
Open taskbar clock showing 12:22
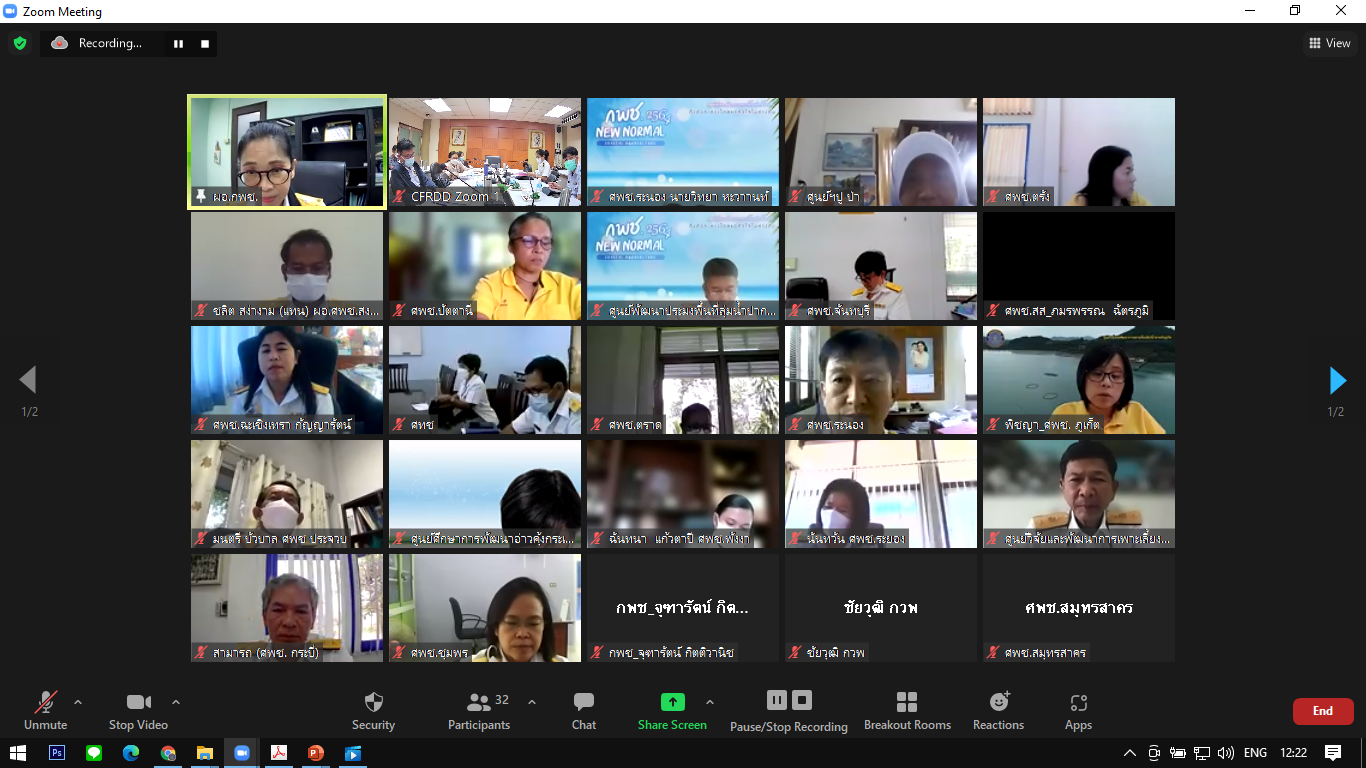pyautogui.click(x=1293, y=753)
